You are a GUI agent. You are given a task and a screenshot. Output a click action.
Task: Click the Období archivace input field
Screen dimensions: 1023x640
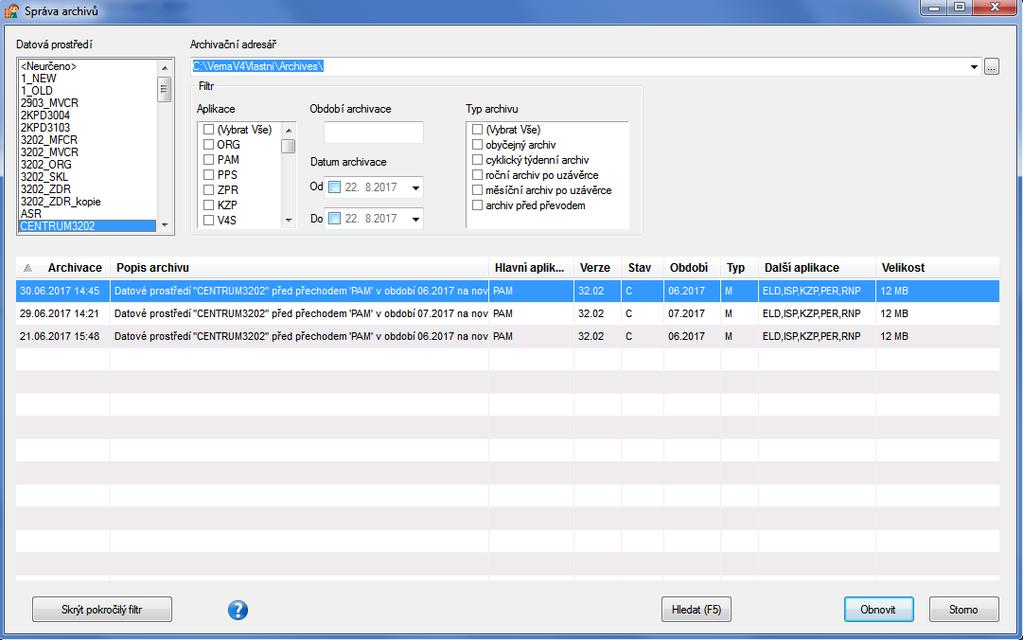point(373,132)
